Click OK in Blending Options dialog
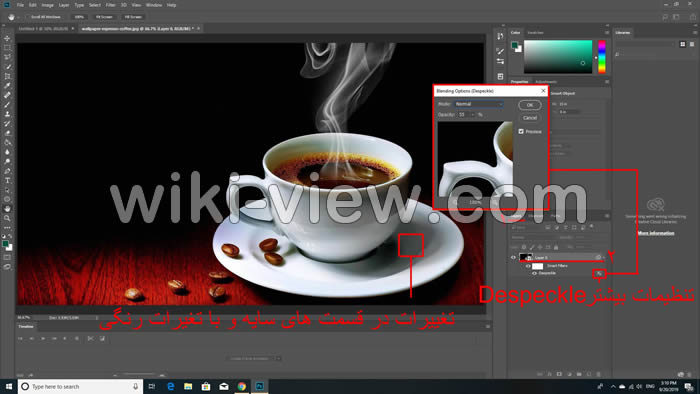 click(530, 105)
